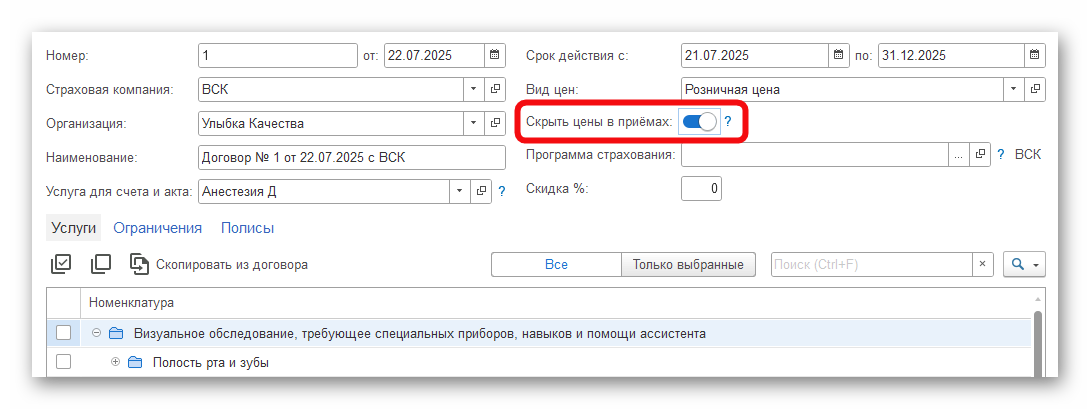Toggle Скрыть цены в приёмах switch
Viewport: 1090px width, 409px height.
tap(699, 122)
